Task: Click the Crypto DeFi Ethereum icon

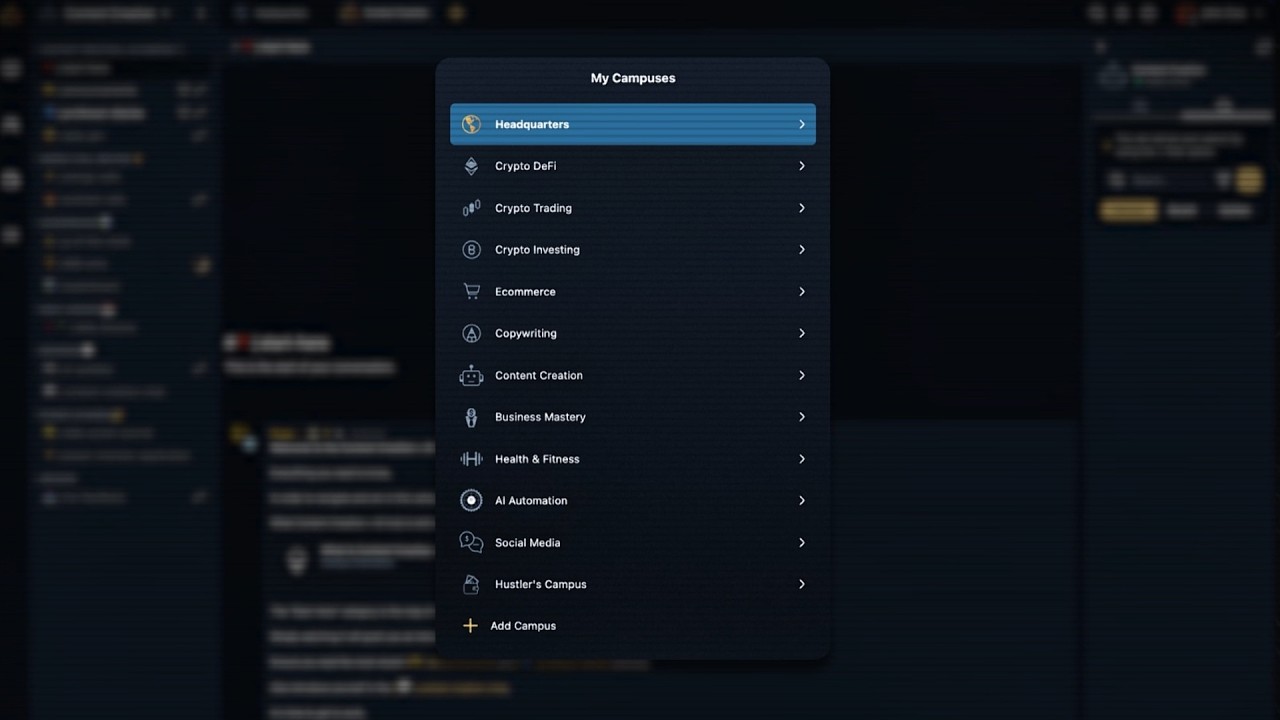Action: (471, 167)
